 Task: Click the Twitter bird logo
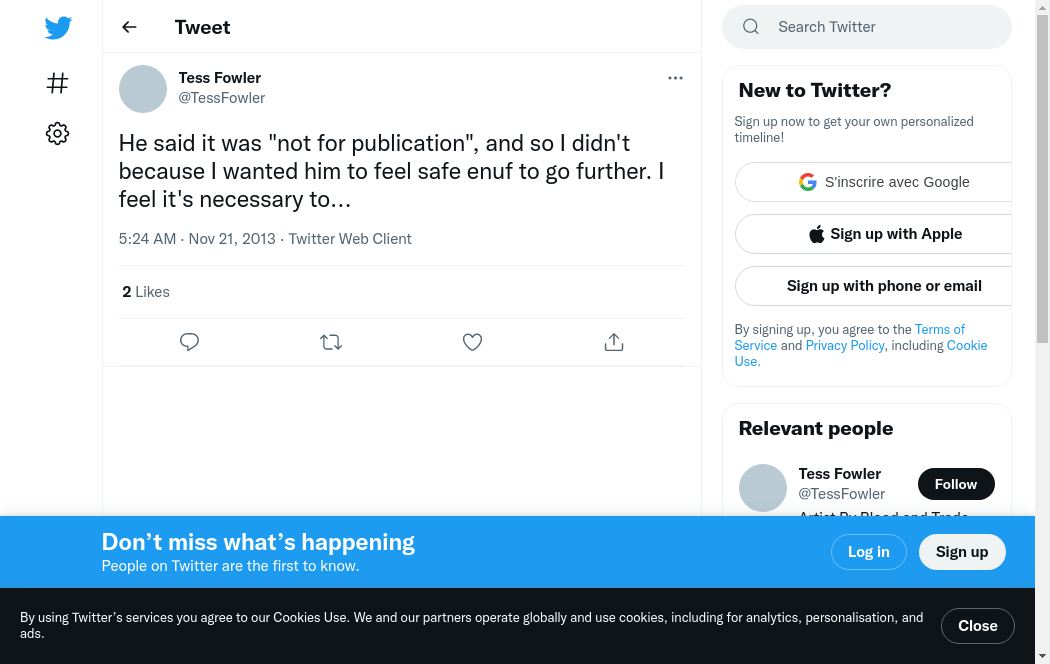(x=58, y=28)
